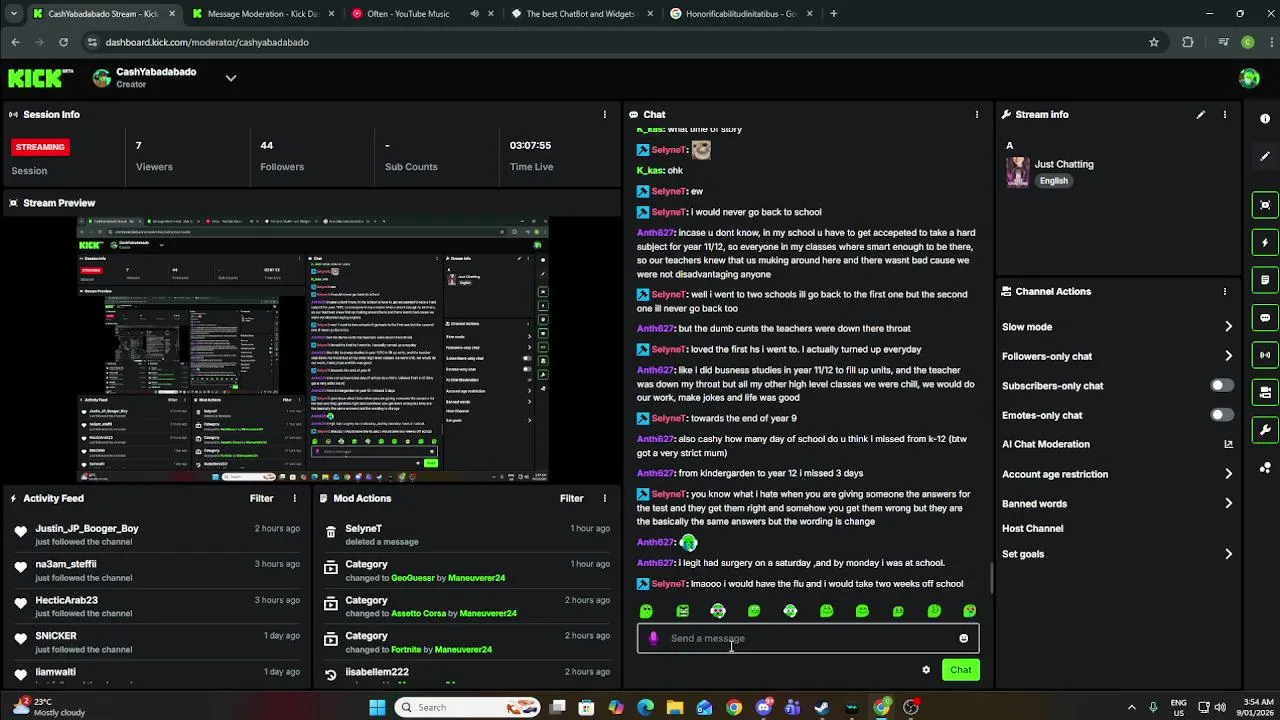The width and height of the screenshot is (1280, 720).
Task: Toggle the chat bubble sidebar icon
Action: pyautogui.click(x=1265, y=318)
